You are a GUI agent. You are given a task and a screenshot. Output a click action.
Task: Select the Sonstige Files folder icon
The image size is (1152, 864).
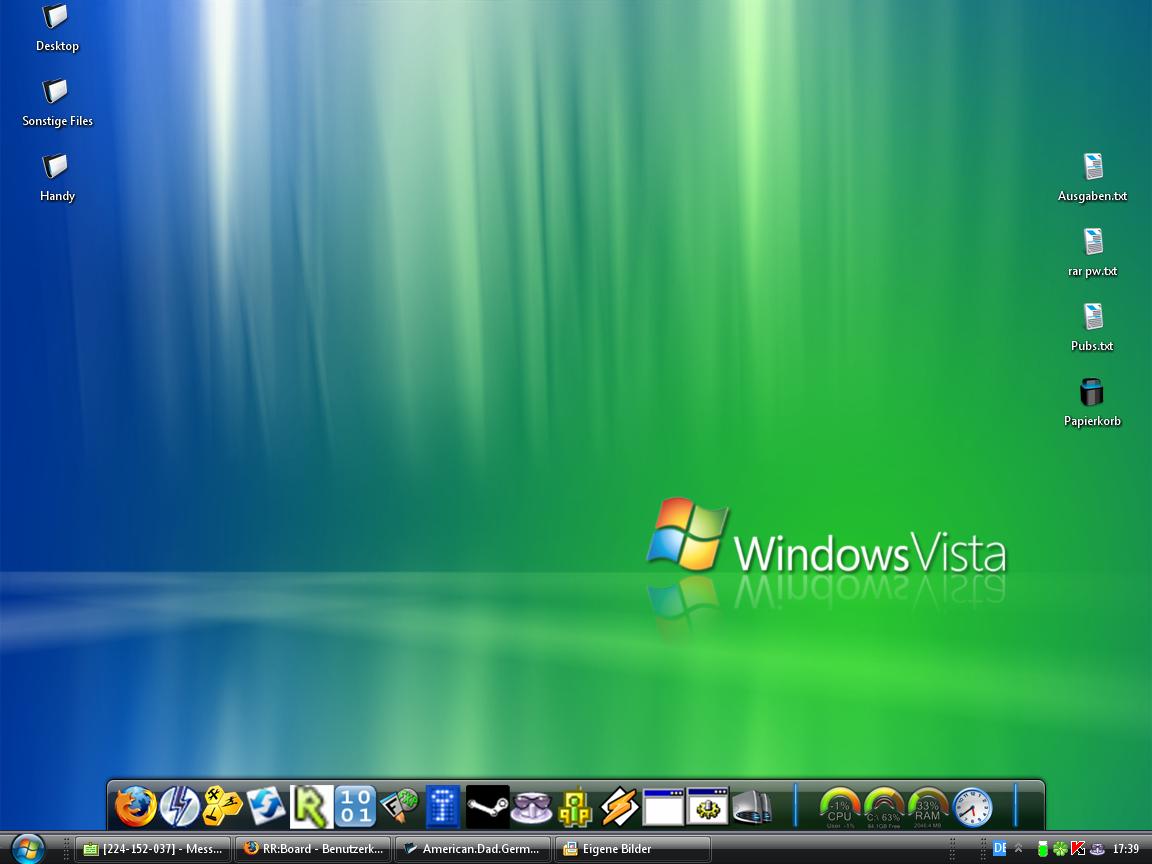coord(57,104)
